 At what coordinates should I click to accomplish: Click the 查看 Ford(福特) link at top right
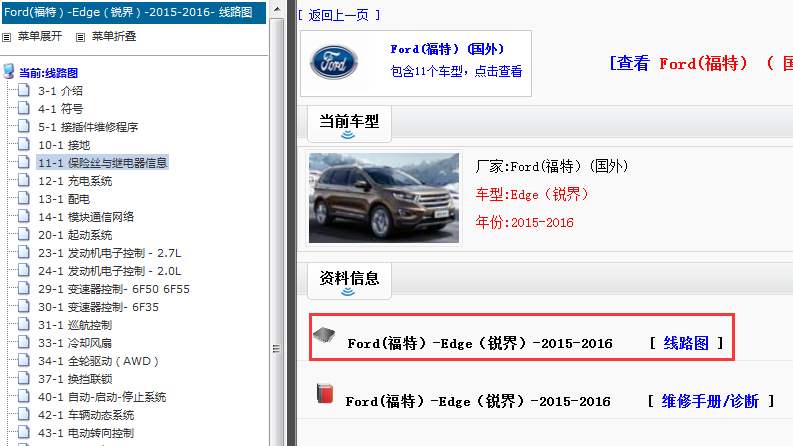coord(701,64)
